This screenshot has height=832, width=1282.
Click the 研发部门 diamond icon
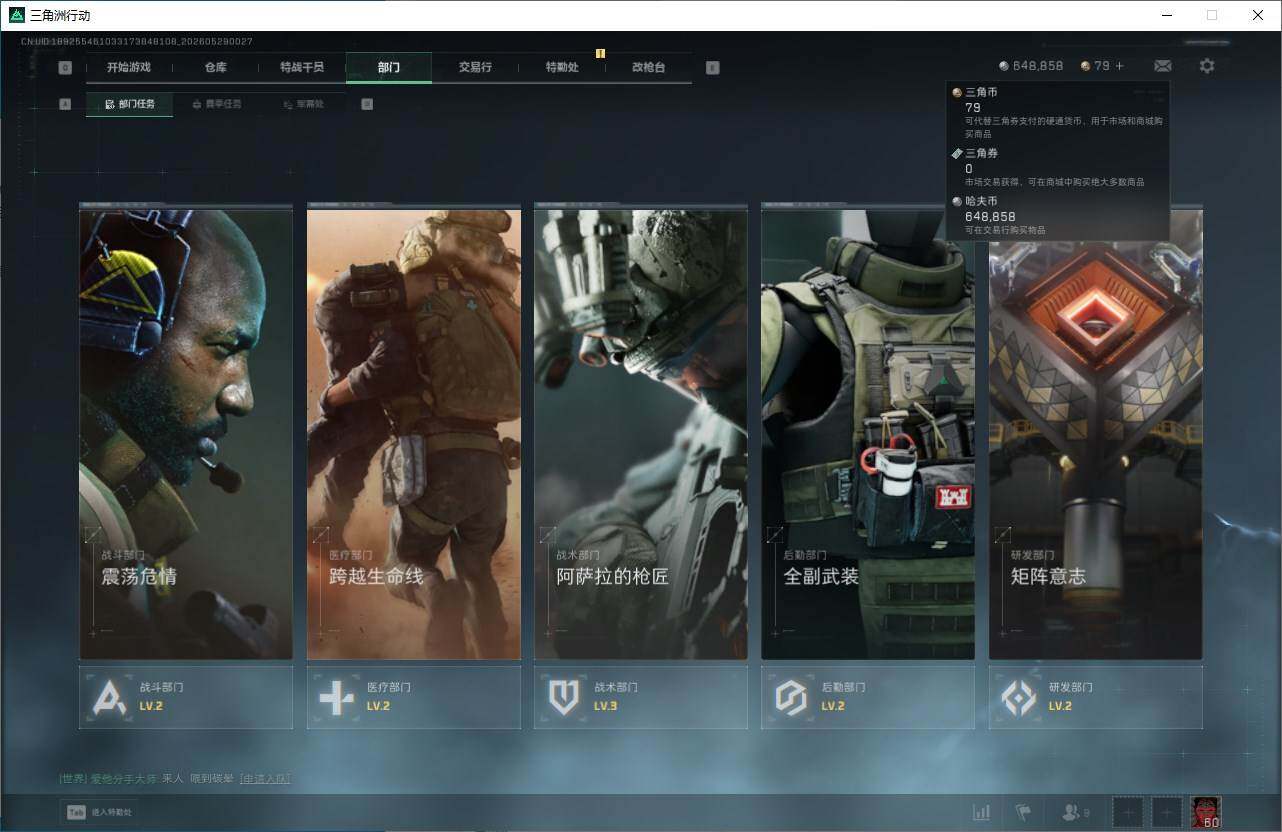tap(1019, 697)
